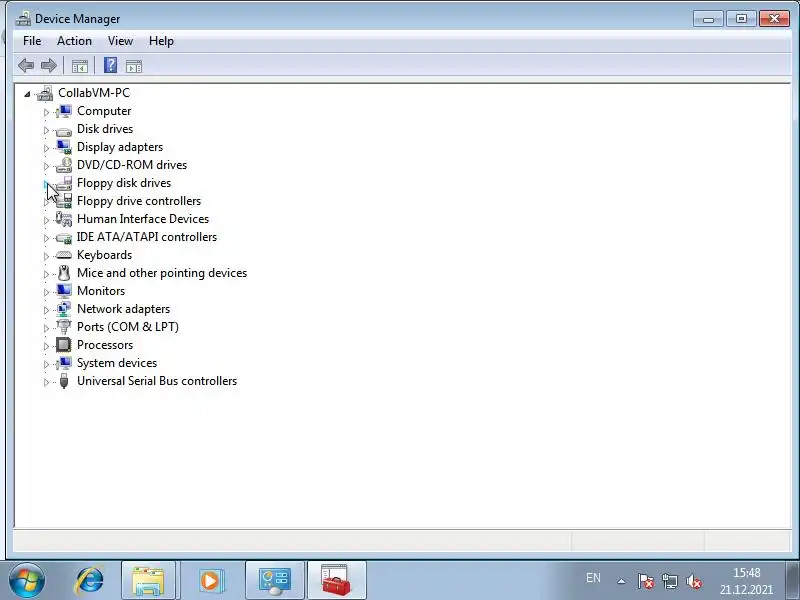Viewport: 800px width, 600px height.
Task: Click the Processors chip icon
Action: pyautogui.click(x=64, y=345)
